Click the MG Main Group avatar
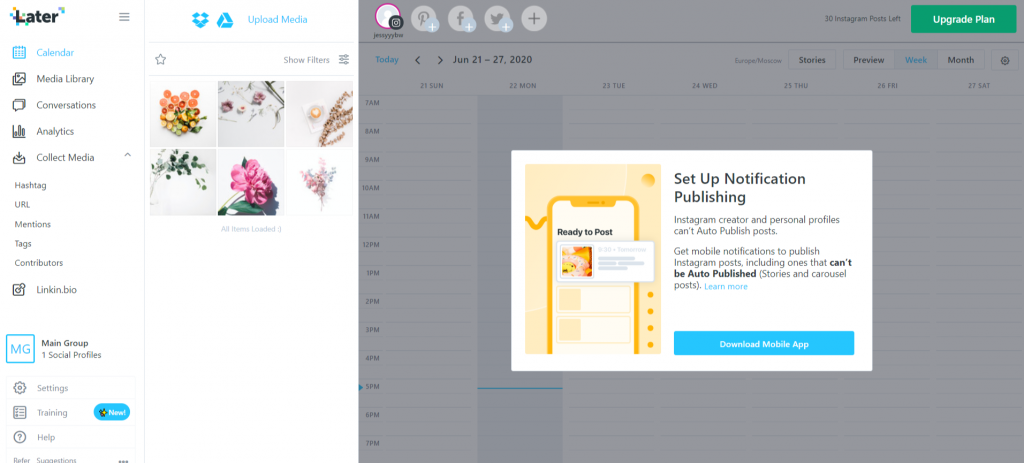Screen dimensions: 1024x463 (x=20, y=349)
